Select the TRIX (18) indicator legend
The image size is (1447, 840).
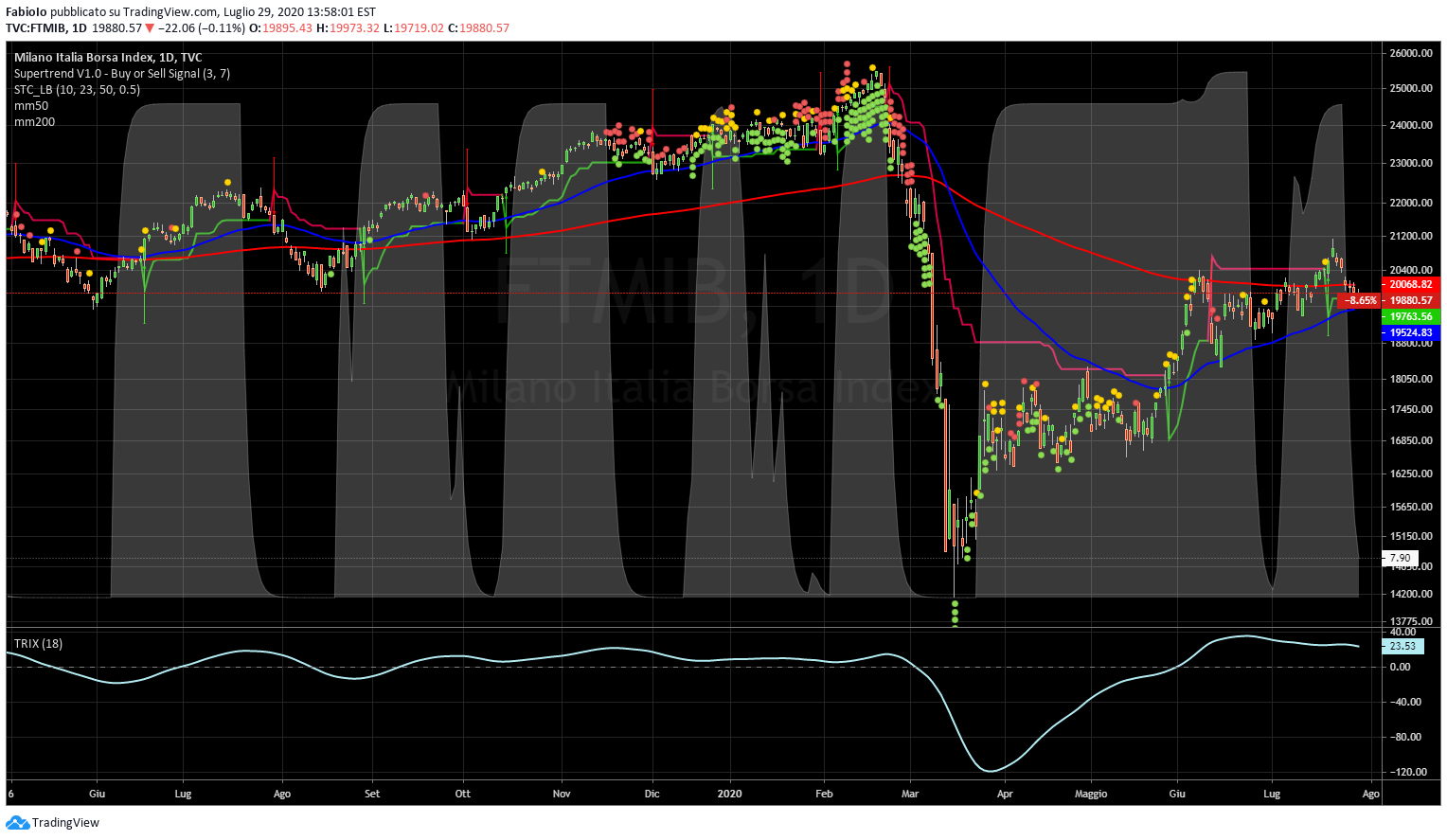click(x=38, y=644)
